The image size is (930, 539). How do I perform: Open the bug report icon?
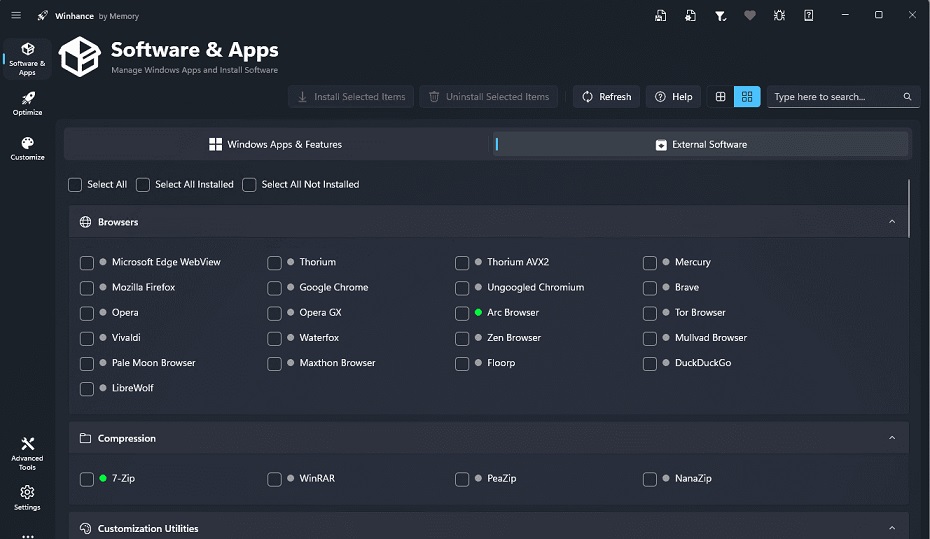779,16
